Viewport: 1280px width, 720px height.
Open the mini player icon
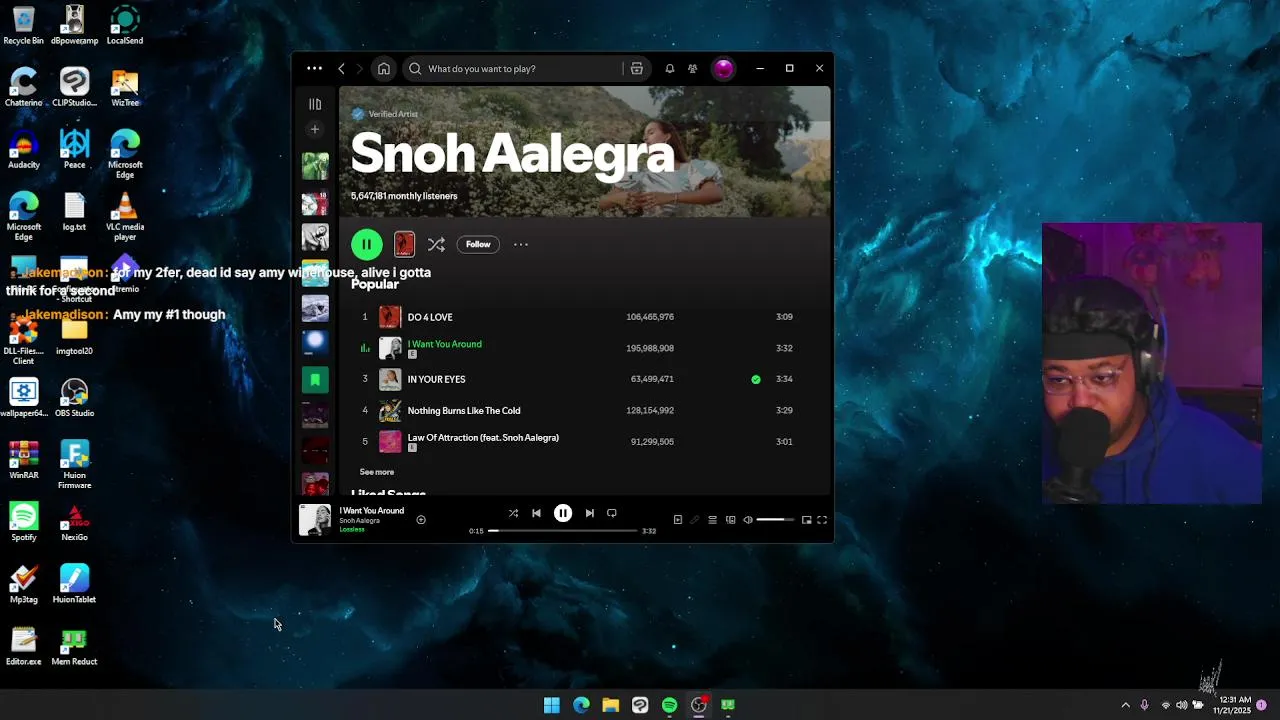806,520
